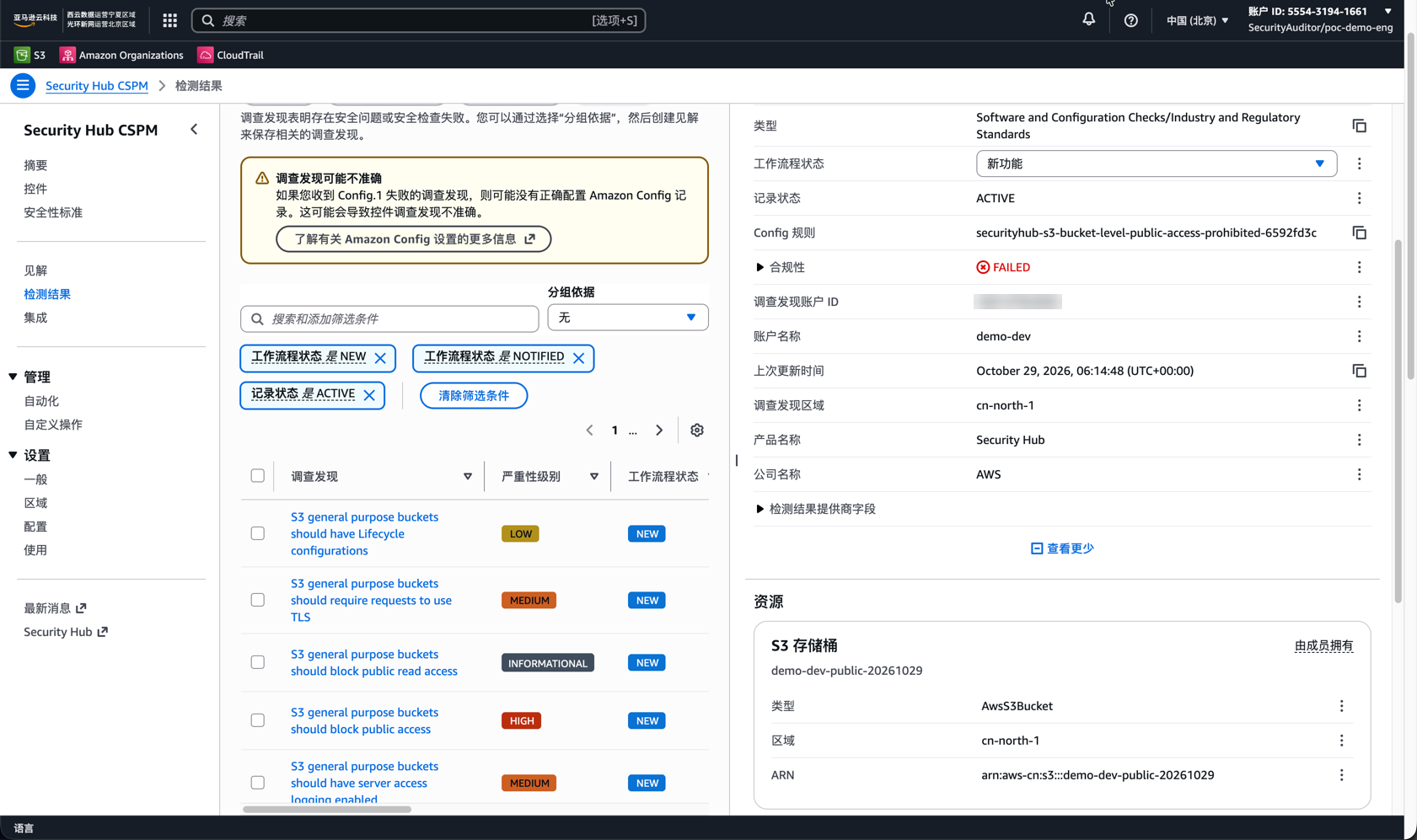Collapse the Security Hub CSPM sidebar

194,130
